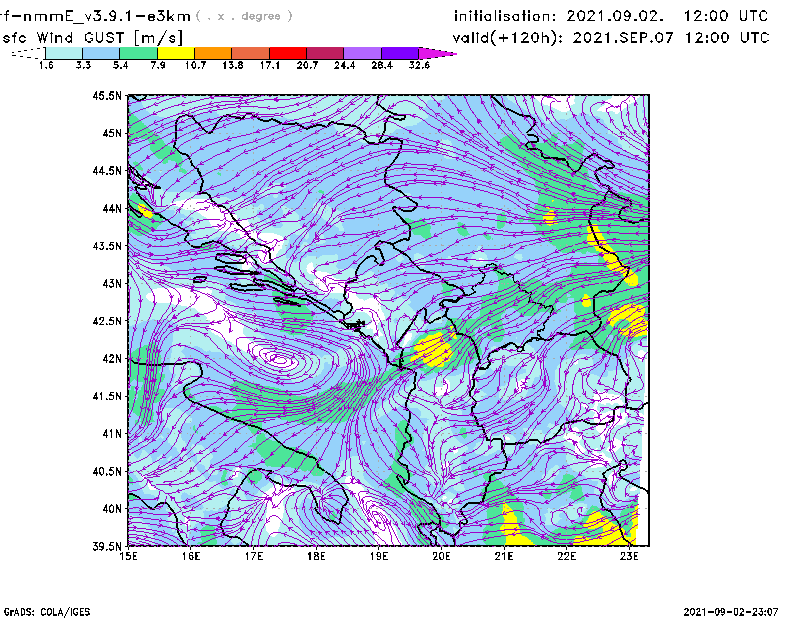Click the red 17.1–20.7 legend swatch
The height and width of the screenshot is (618, 800).
tap(288, 53)
